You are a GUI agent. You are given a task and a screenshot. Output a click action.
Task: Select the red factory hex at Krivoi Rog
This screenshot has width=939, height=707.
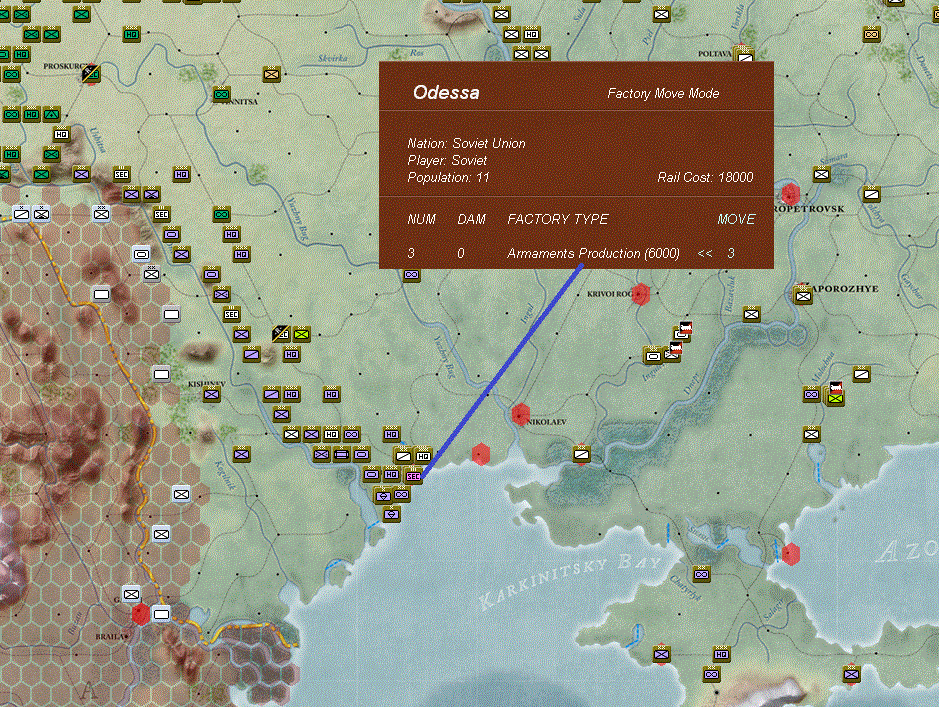pyautogui.click(x=641, y=294)
